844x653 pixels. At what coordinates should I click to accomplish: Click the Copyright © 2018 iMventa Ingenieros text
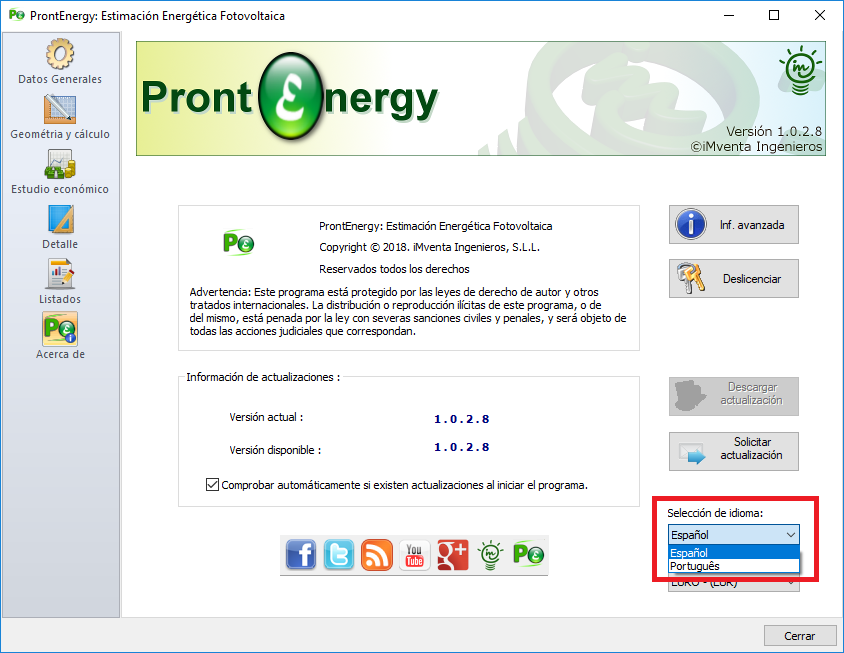click(x=430, y=248)
